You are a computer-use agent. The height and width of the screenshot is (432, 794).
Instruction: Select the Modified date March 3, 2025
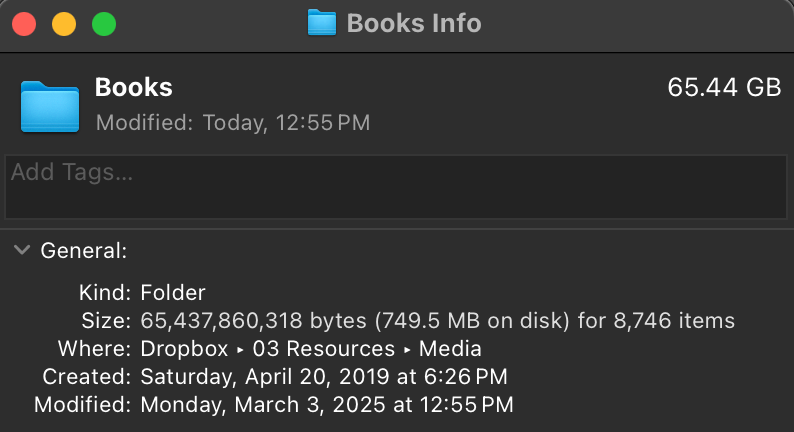pos(327,405)
